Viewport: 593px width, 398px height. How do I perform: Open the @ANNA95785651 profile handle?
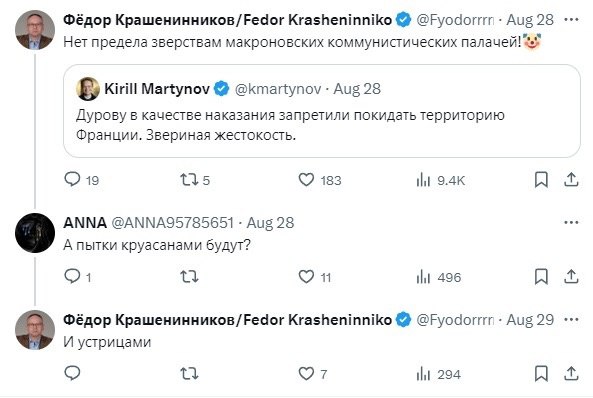click(x=172, y=222)
